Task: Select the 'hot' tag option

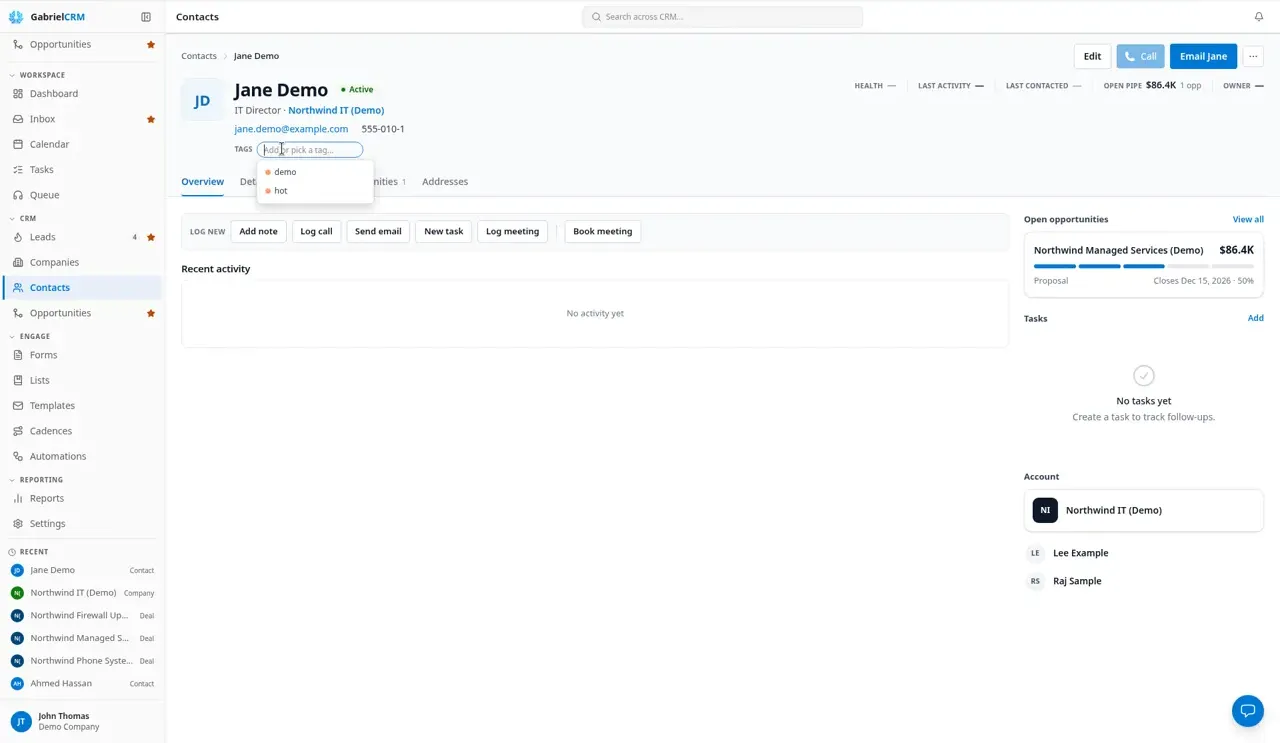Action: point(315,191)
